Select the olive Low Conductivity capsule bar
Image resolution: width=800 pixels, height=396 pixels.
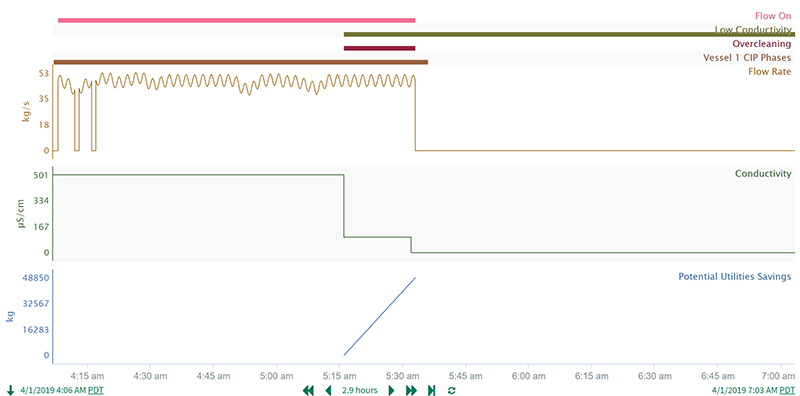[x=569, y=34]
